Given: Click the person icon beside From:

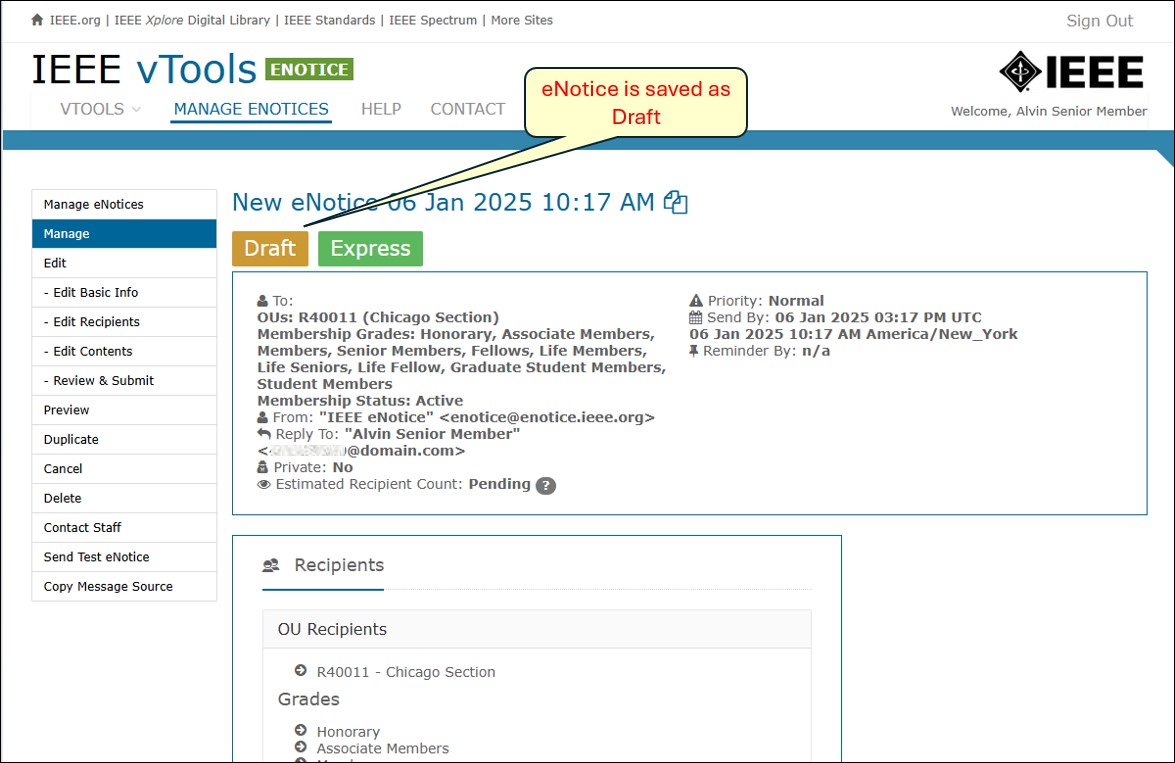Looking at the screenshot, I should coord(262,417).
